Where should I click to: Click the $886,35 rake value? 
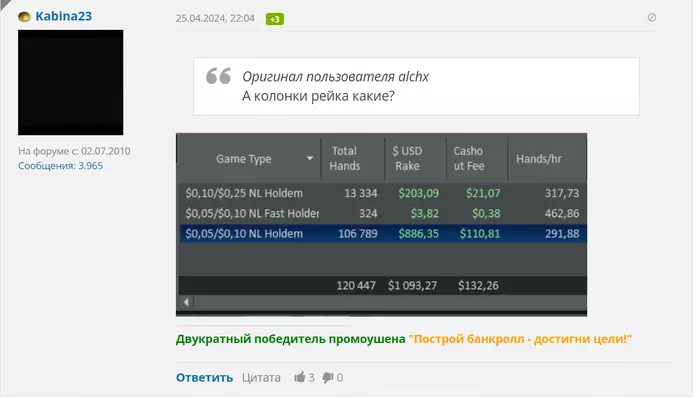(x=418, y=234)
